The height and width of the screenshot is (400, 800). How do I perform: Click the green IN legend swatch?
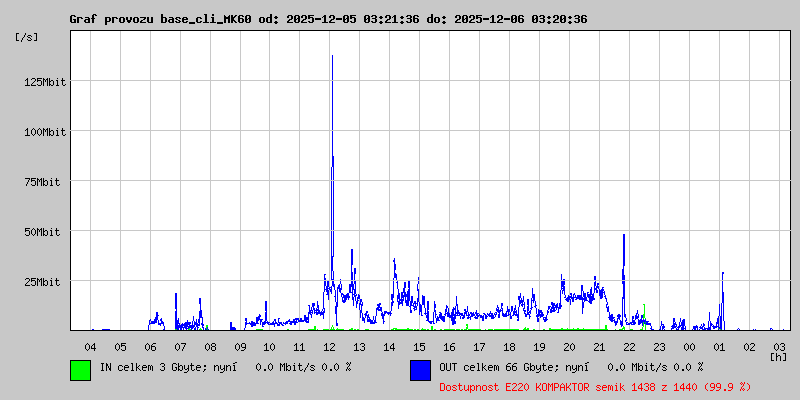(x=80, y=370)
